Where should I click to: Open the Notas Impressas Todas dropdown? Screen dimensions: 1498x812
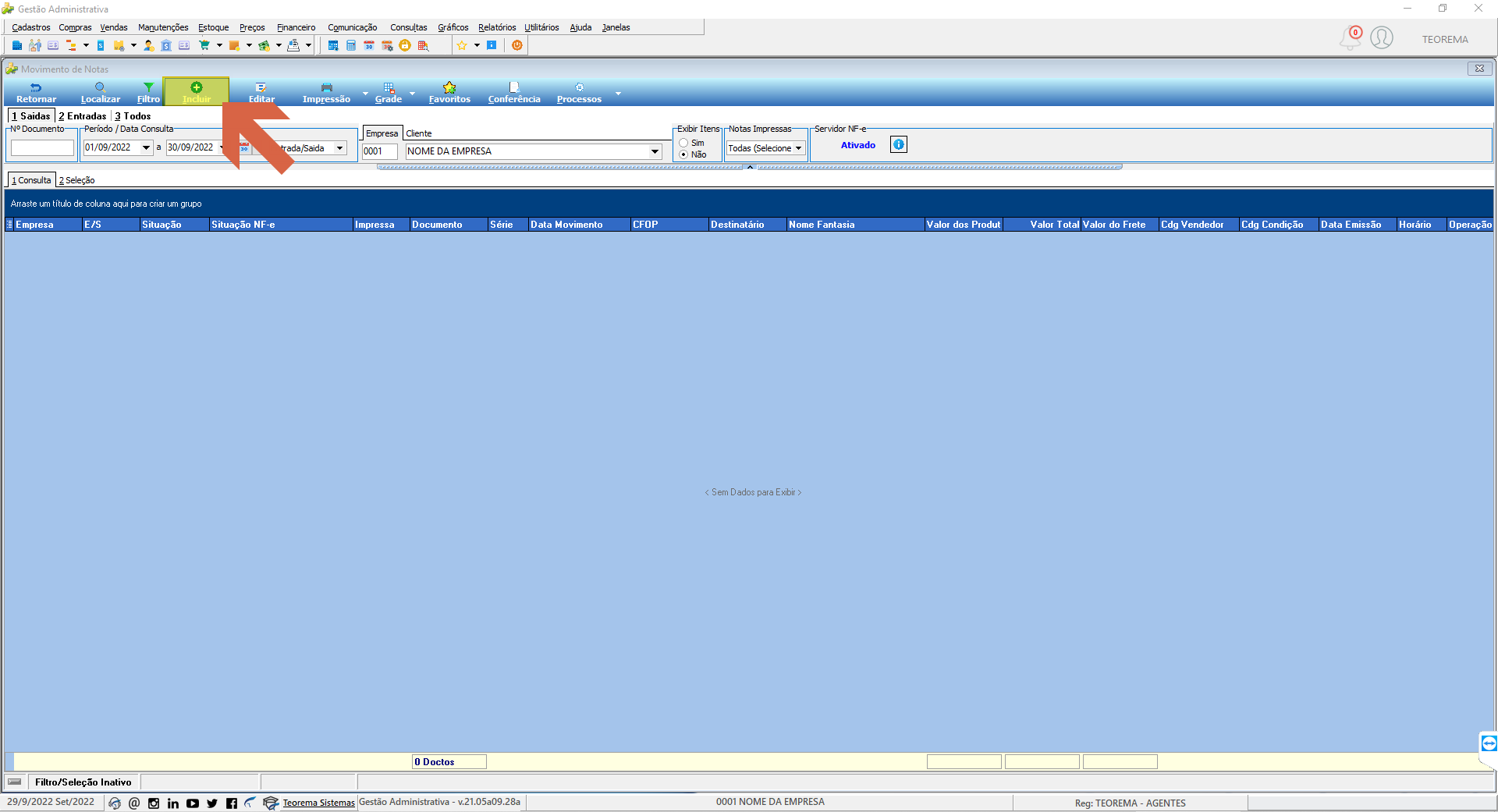click(798, 148)
